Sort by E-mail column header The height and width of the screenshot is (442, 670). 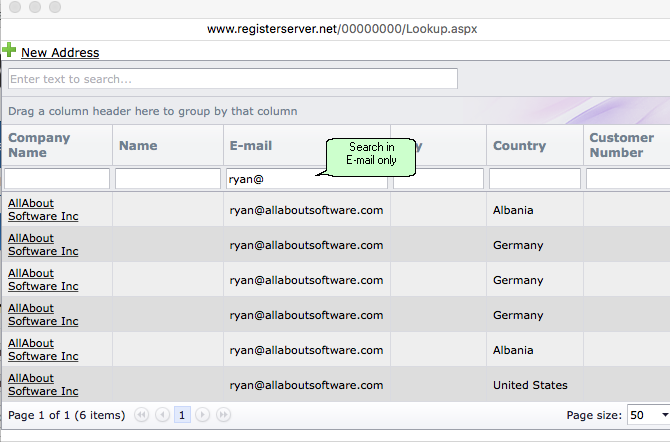pyautogui.click(x=251, y=146)
